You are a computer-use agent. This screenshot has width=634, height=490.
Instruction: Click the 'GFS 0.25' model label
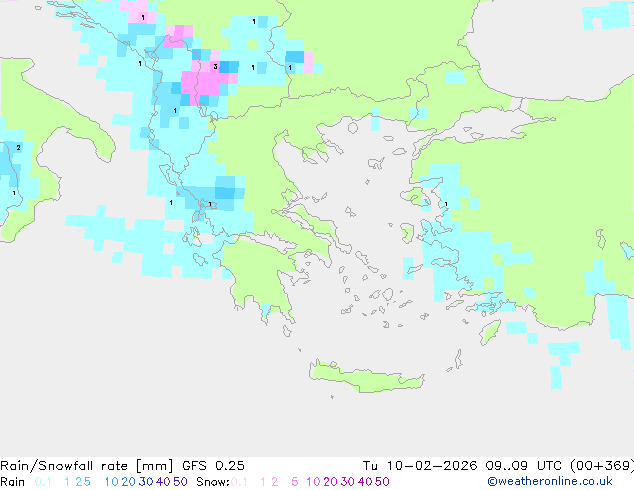click(x=213, y=466)
